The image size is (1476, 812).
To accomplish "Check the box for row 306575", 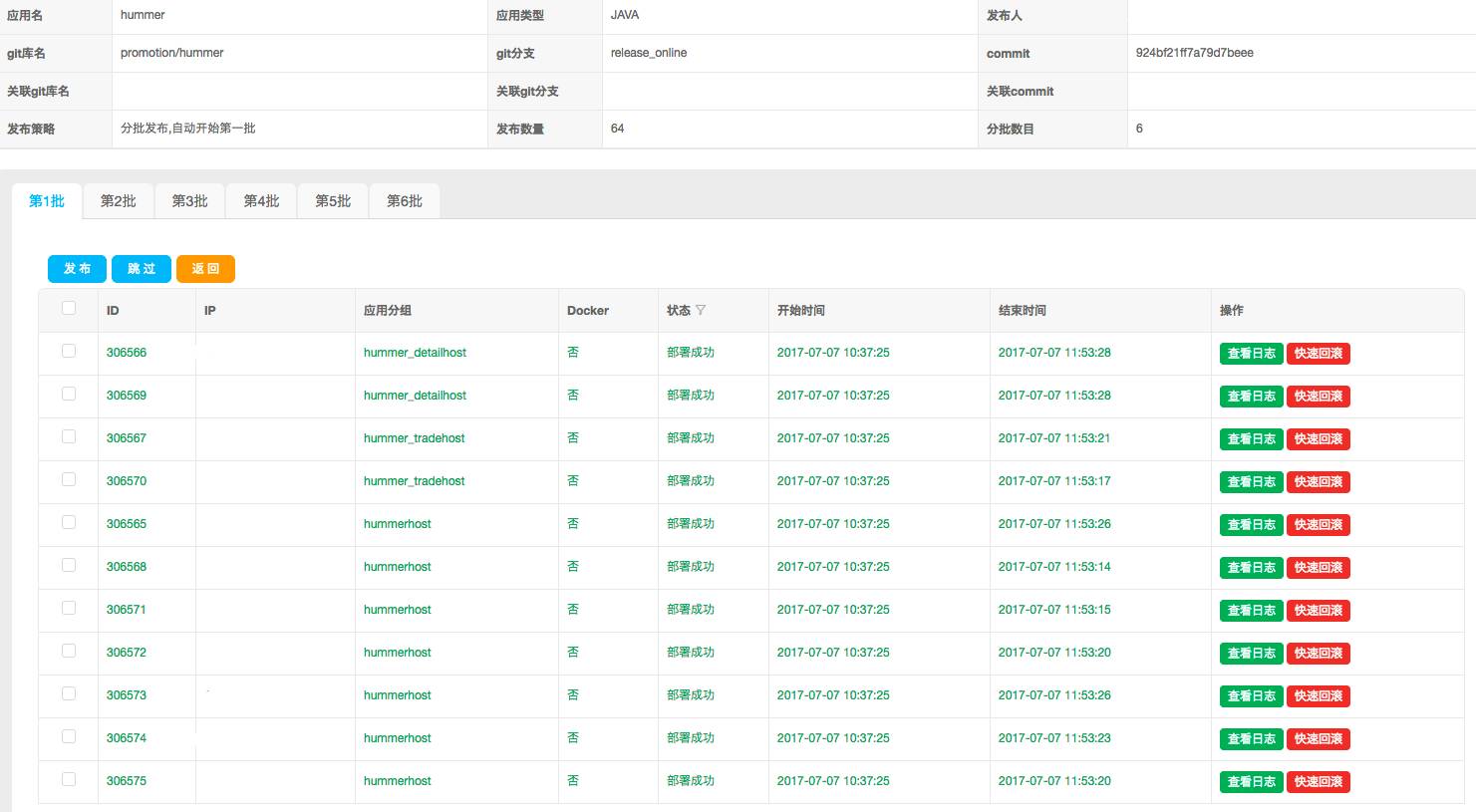I will pyautogui.click(x=69, y=779).
